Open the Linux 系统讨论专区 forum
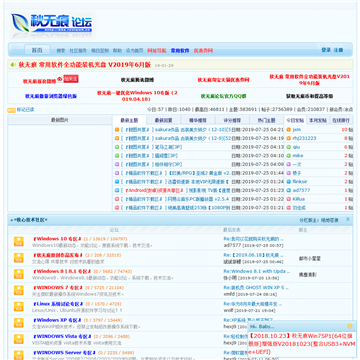This screenshot has width=360, height=360. coord(58,304)
